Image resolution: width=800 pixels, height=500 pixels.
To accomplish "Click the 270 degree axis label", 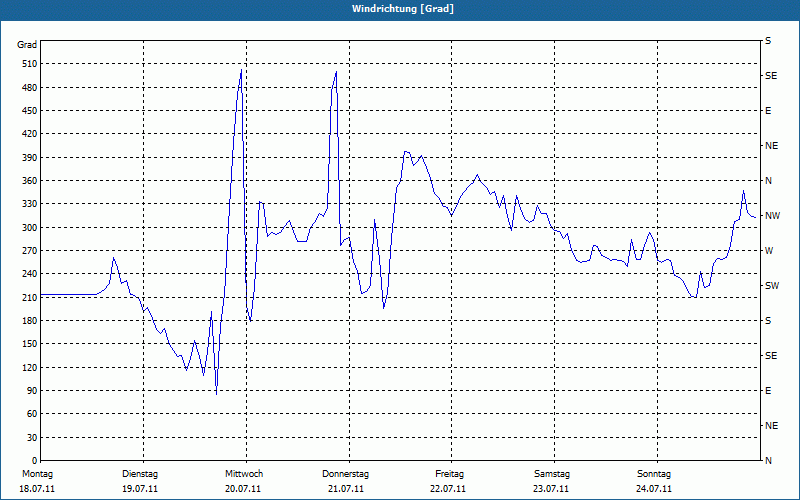I will (30, 251).
